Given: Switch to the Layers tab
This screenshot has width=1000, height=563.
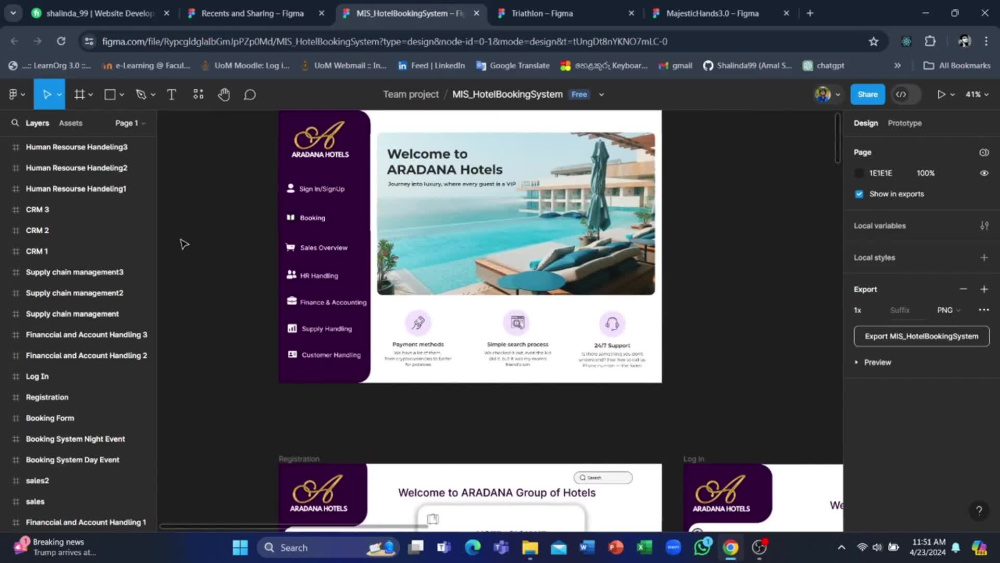Looking at the screenshot, I should 37,123.
